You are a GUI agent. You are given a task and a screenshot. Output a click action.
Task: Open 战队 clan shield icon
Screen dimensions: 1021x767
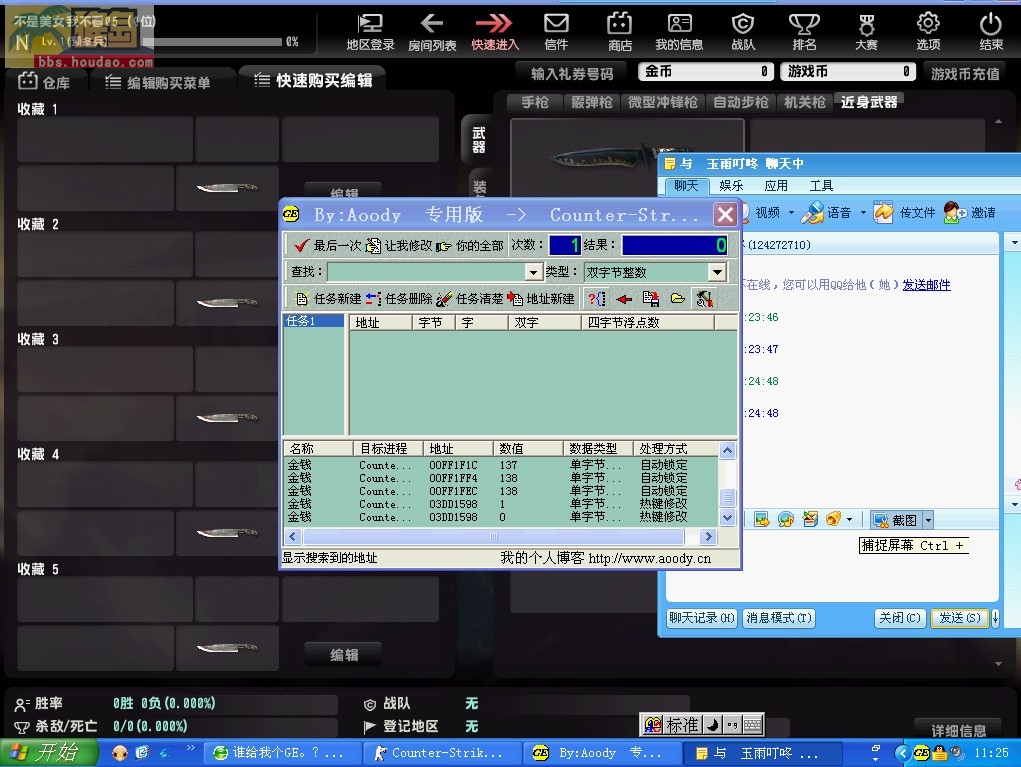click(x=743, y=32)
